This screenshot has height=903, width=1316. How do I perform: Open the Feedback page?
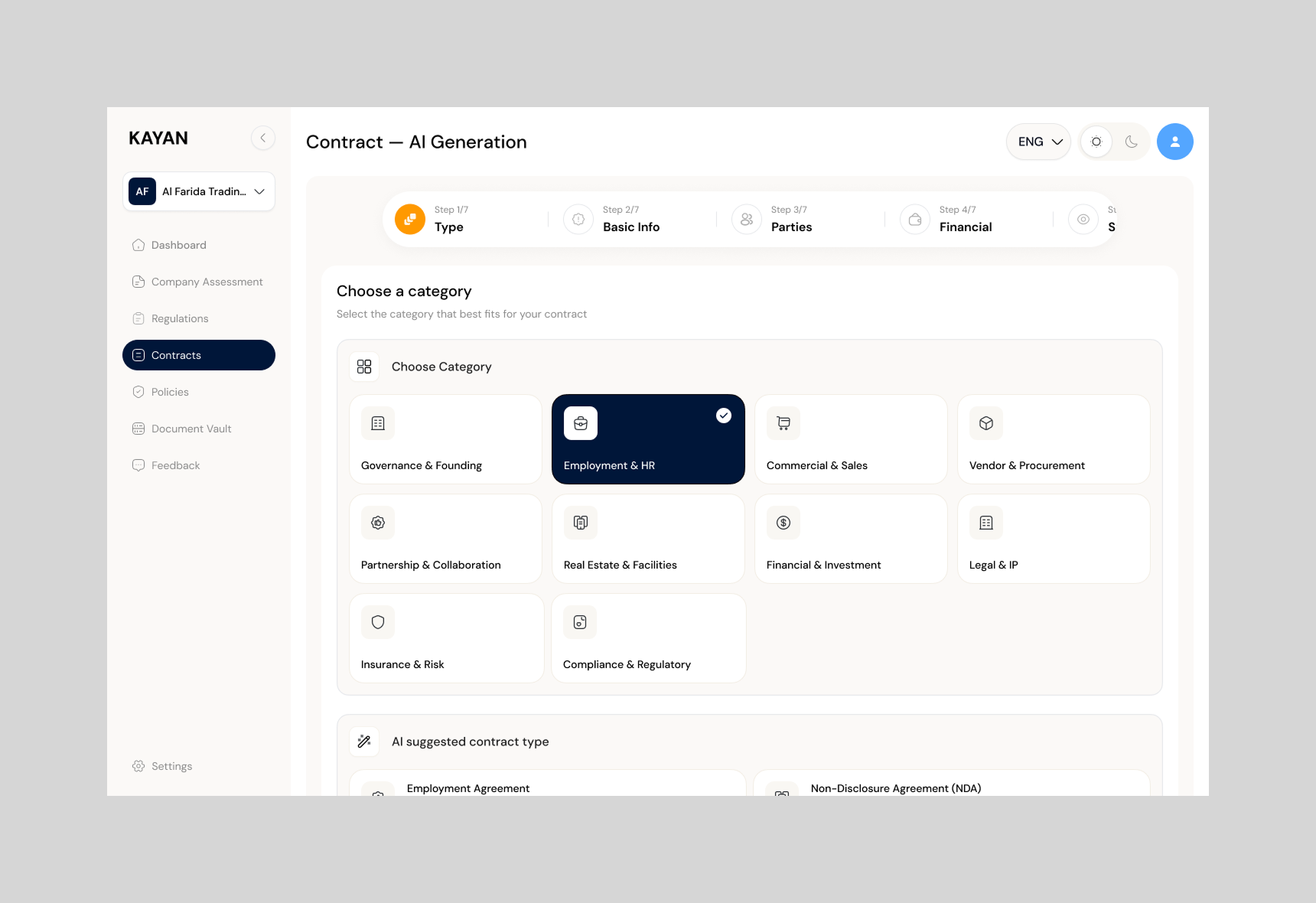pyautogui.click(x=199, y=465)
